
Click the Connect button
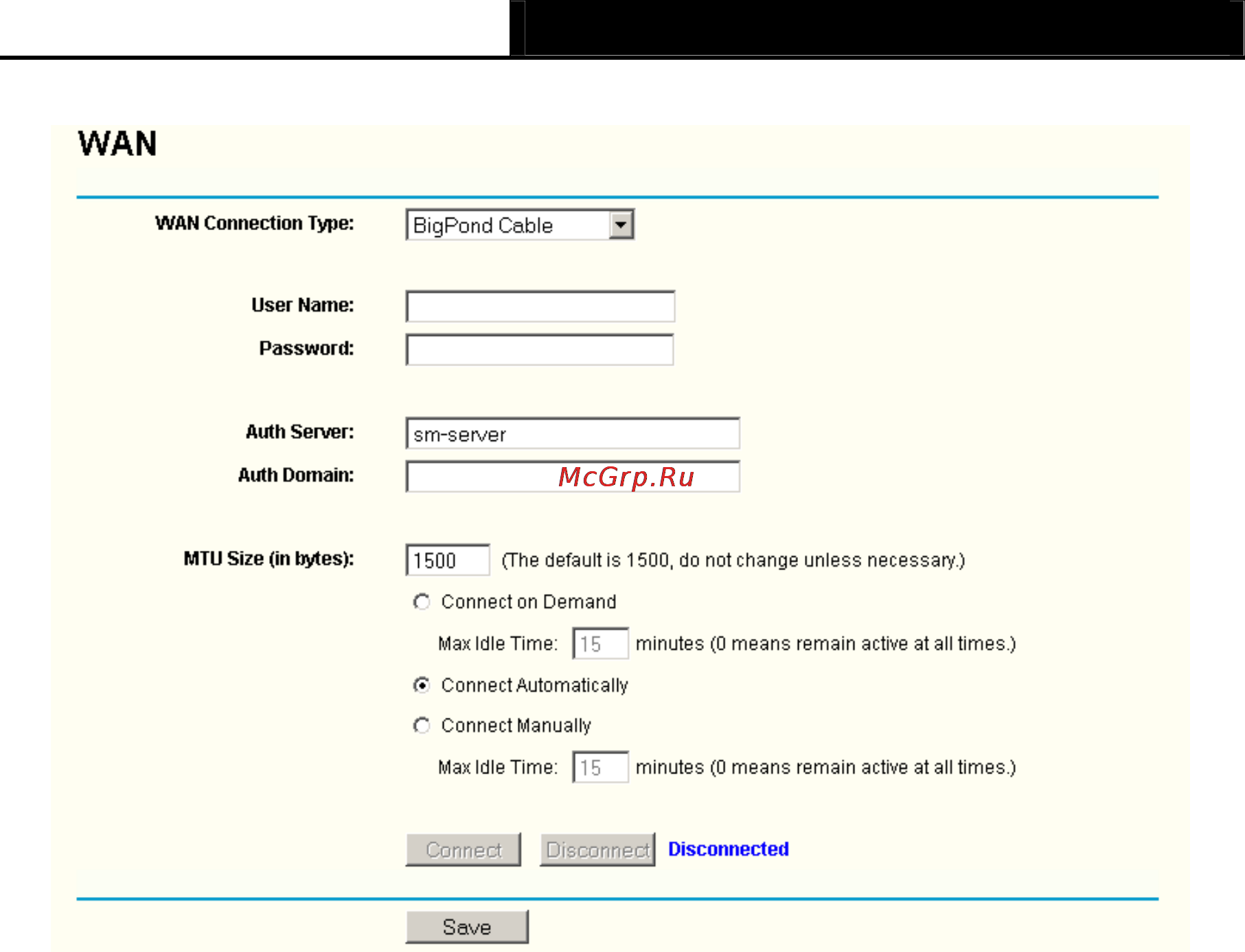click(x=464, y=850)
